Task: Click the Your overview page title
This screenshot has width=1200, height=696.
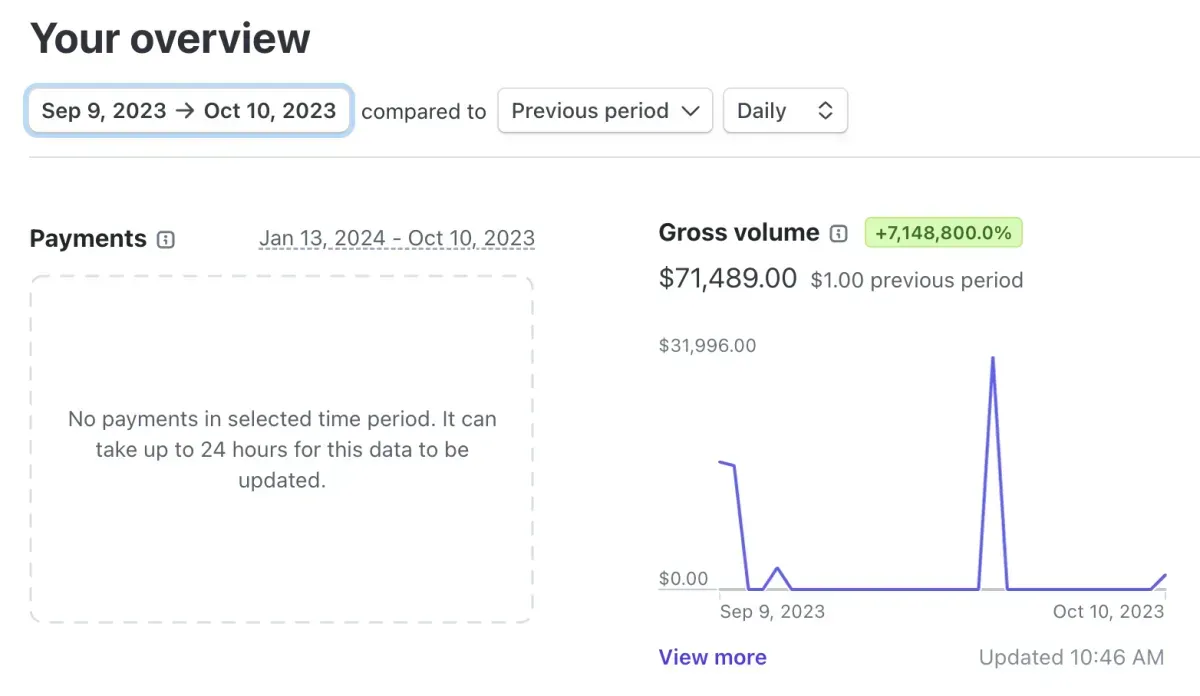Action: click(170, 39)
